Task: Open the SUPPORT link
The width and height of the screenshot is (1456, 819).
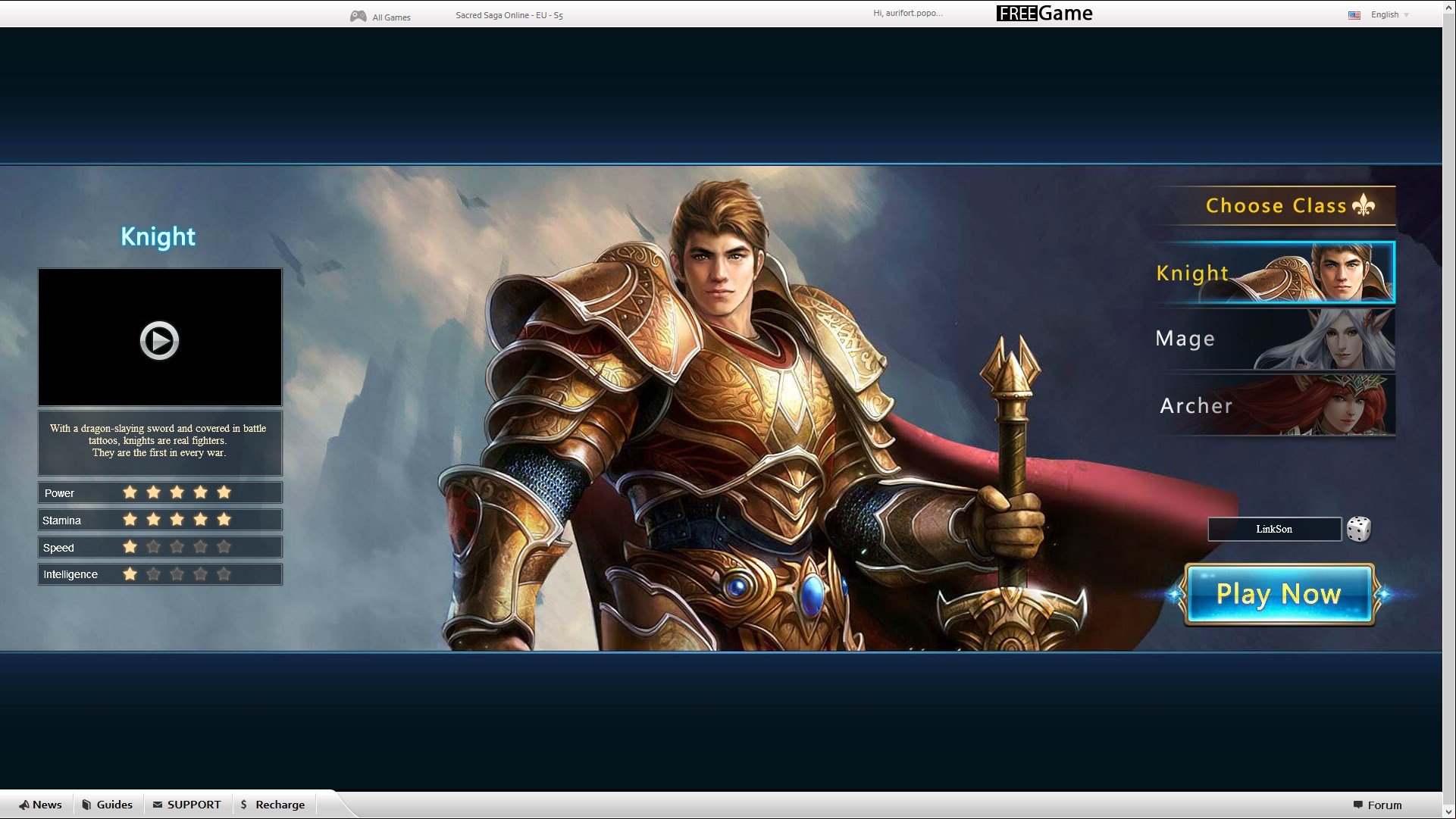Action: coord(186,805)
